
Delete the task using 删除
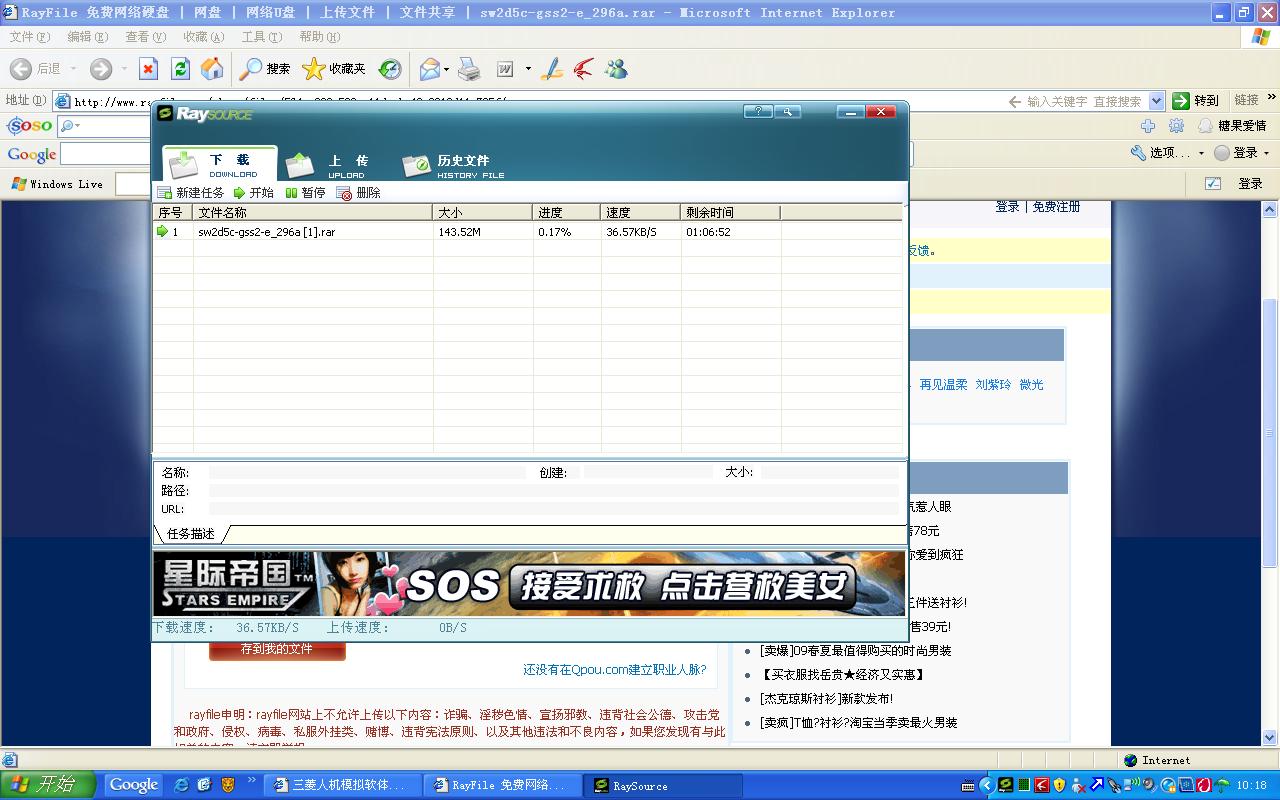(x=359, y=193)
